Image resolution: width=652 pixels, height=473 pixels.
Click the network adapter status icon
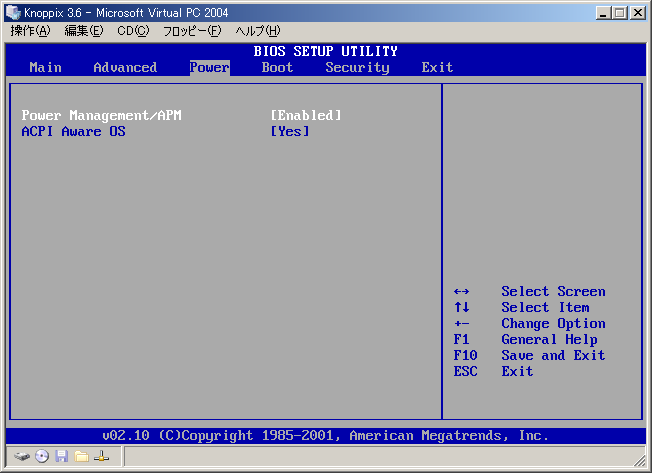pos(101,456)
